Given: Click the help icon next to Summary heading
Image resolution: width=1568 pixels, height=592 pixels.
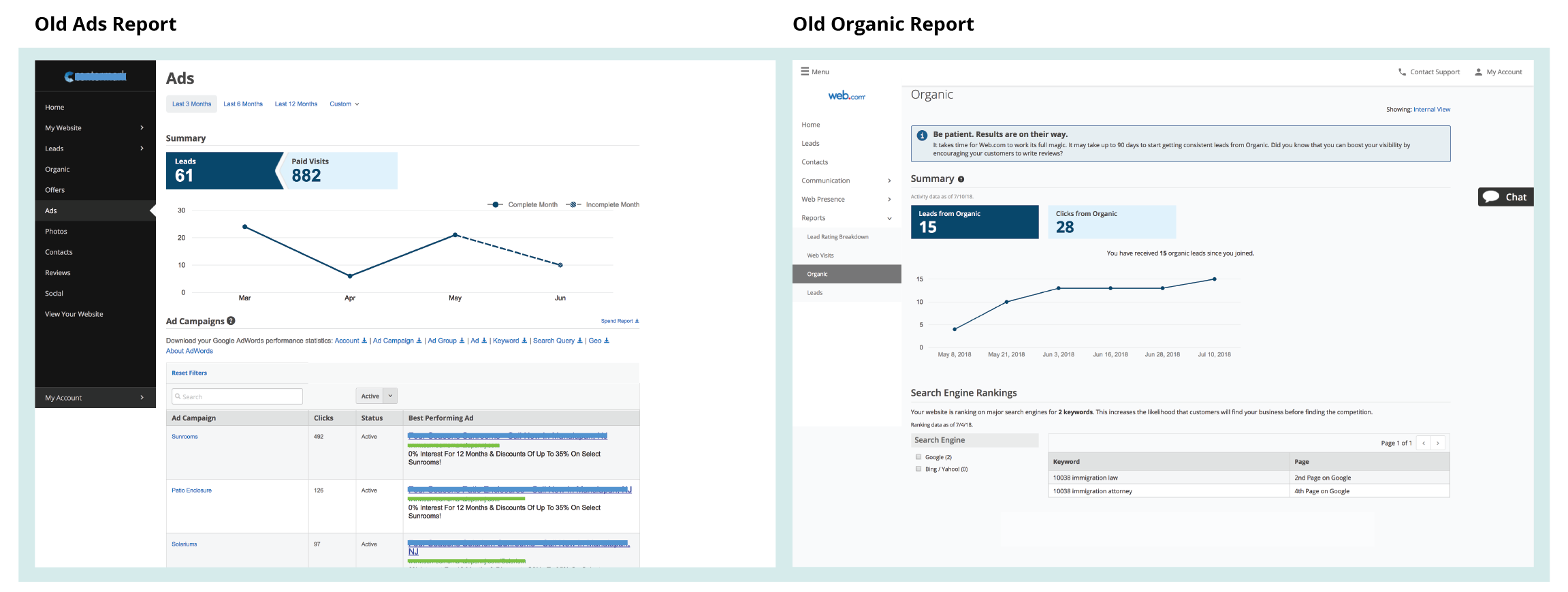Looking at the screenshot, I should [961, 179].
